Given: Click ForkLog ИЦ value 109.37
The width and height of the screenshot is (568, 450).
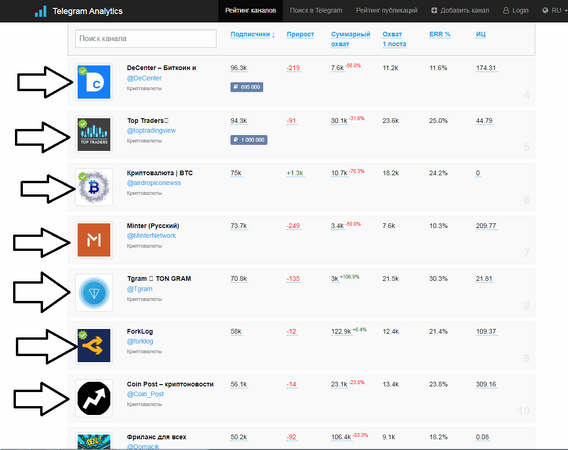Looking at the screenshot, I should pyautogui.click(x=486, y=332).
